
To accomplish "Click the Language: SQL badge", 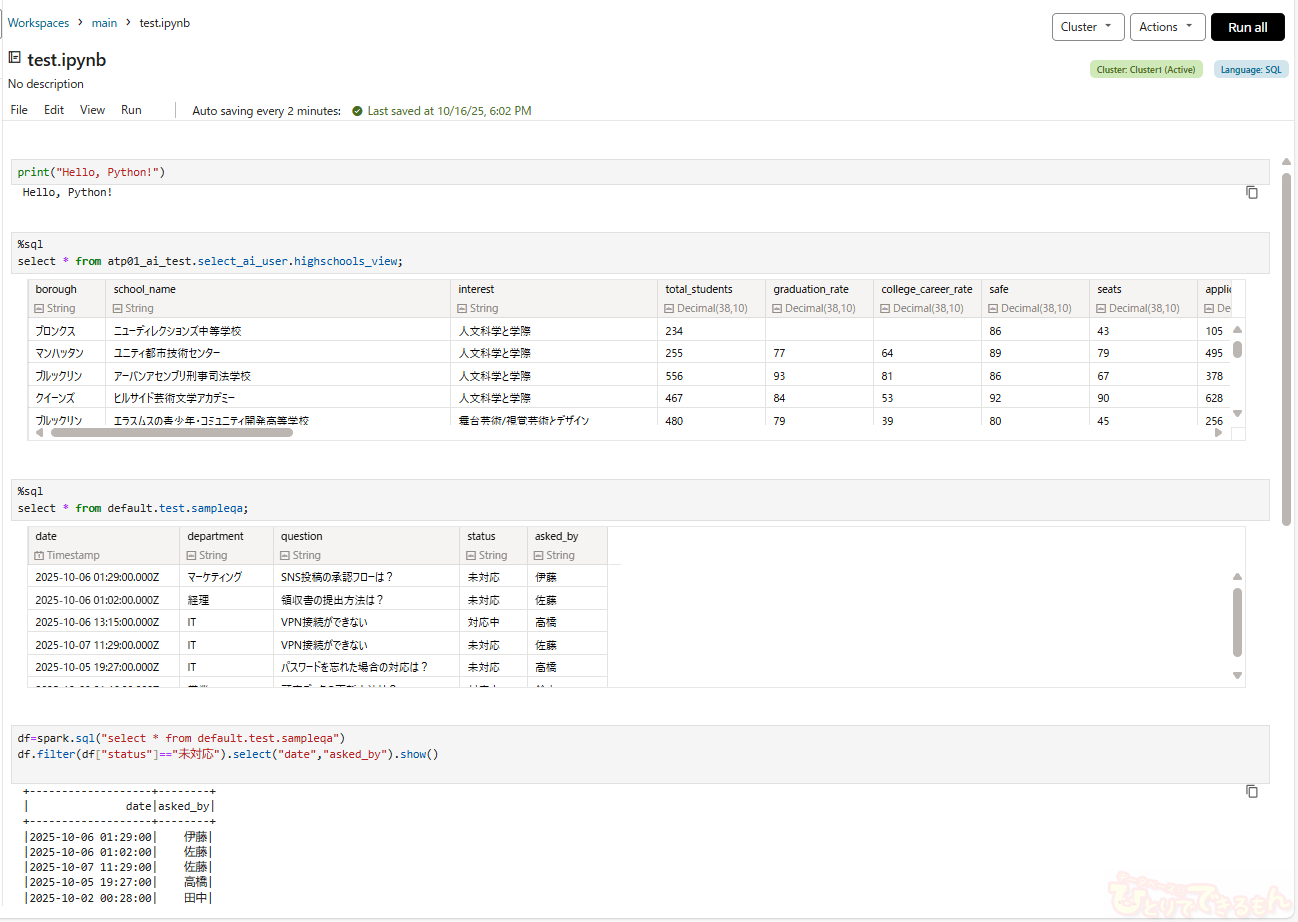I will click(x=1250, y=70).
